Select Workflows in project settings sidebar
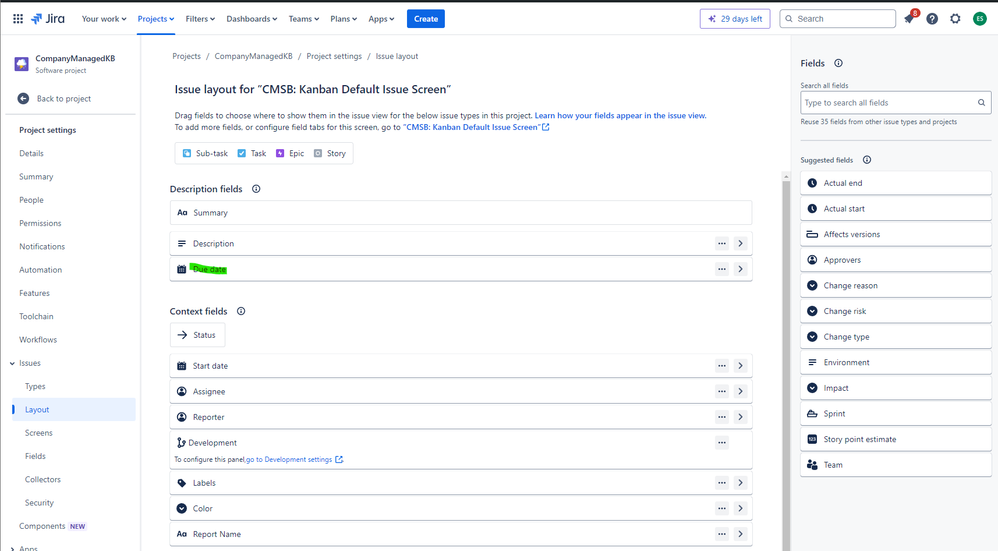This screenshot has height=551, width=998. point(38,340)
